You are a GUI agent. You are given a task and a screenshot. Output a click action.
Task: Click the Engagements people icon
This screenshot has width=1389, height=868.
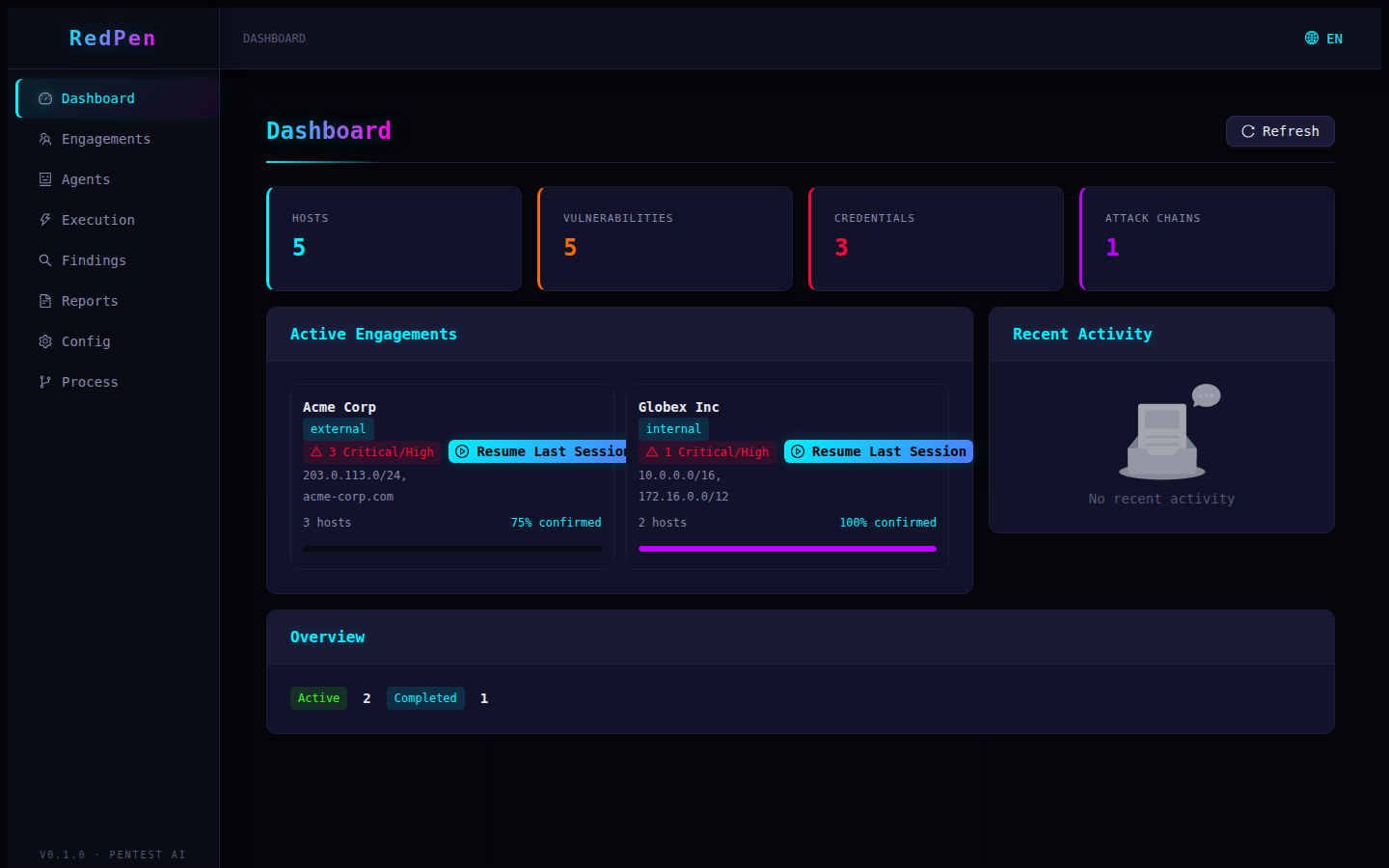45,139
